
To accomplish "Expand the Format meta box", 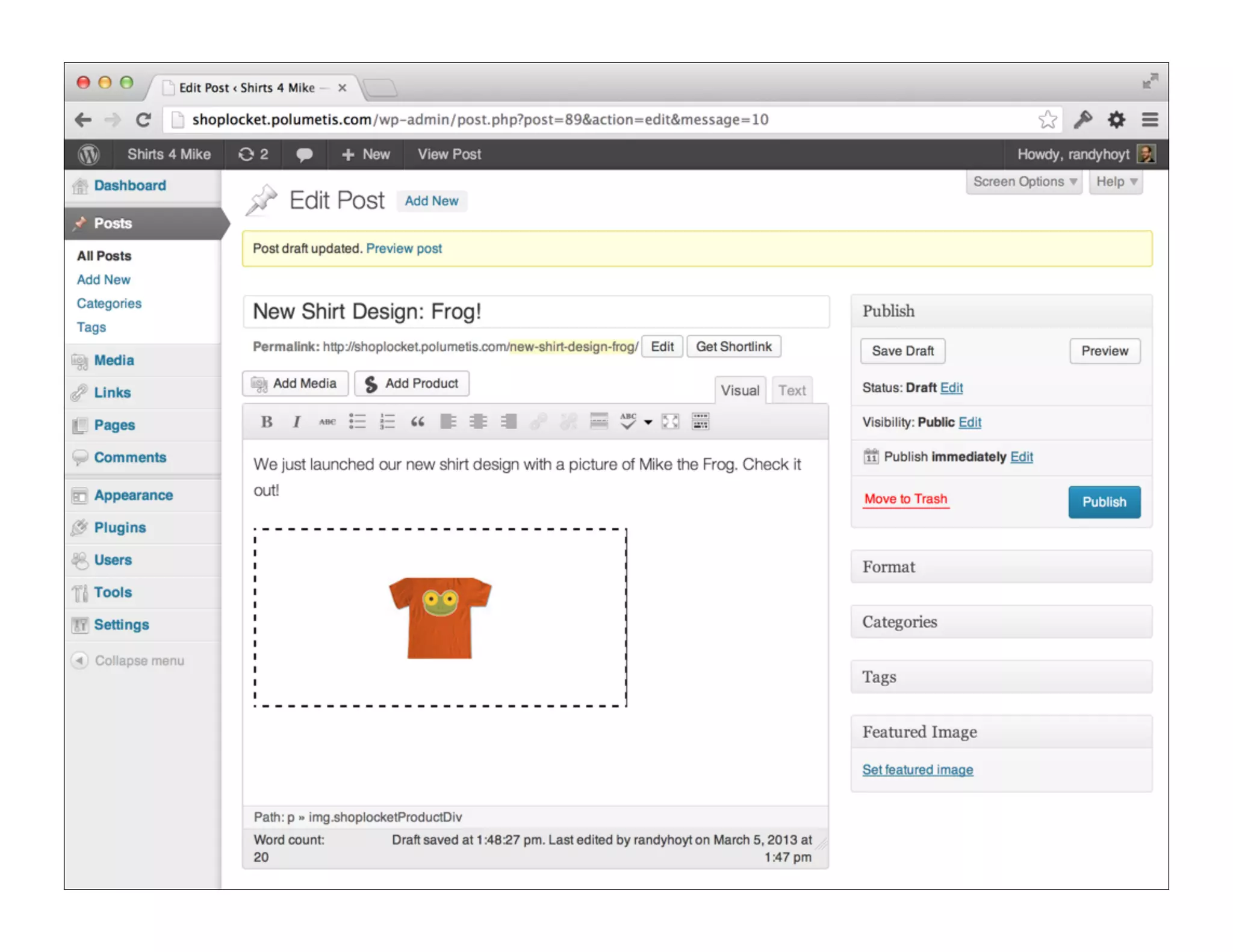I will point(1001,567).
